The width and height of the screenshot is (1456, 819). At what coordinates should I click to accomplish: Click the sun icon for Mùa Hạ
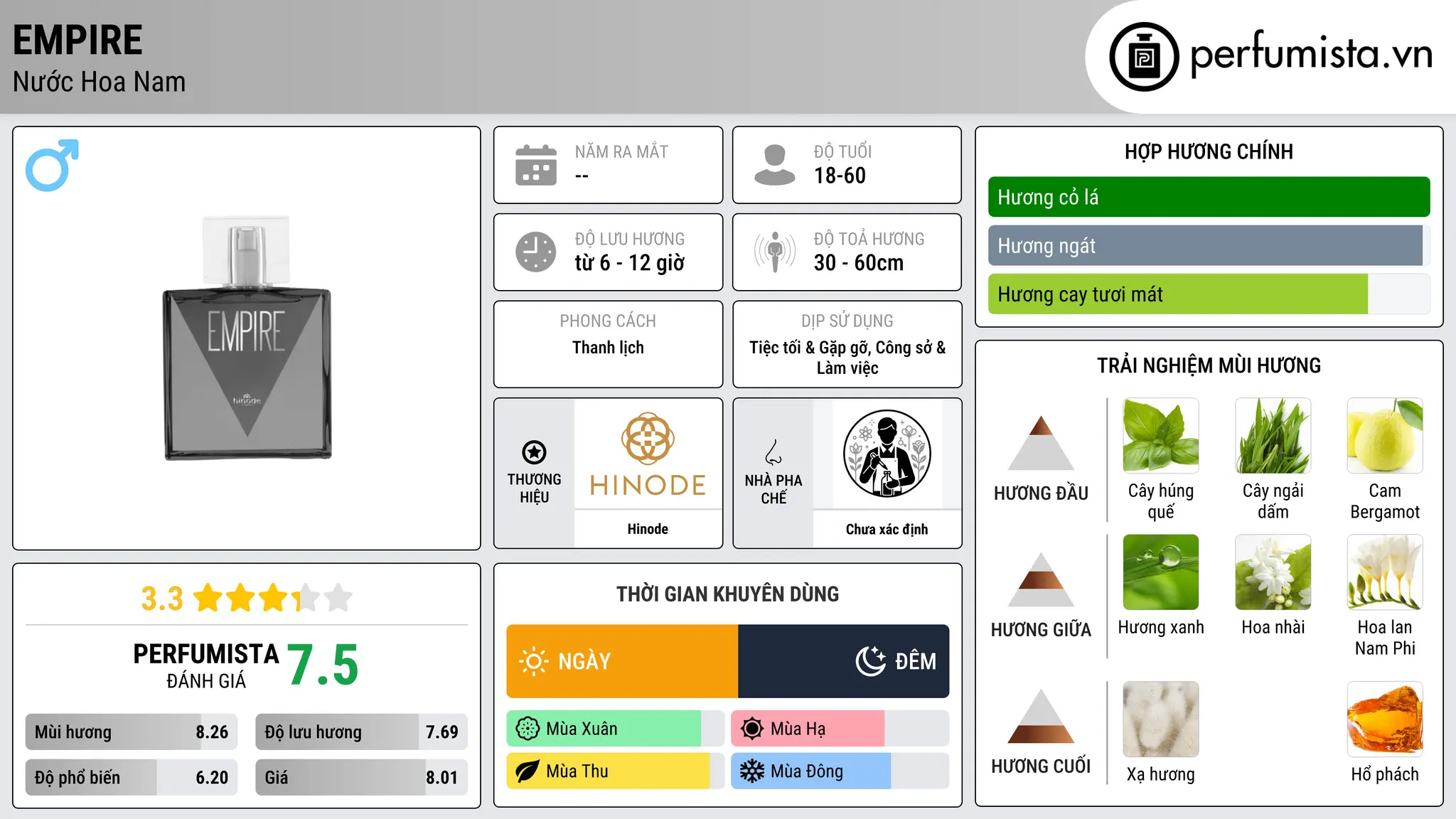pos(752,729)
